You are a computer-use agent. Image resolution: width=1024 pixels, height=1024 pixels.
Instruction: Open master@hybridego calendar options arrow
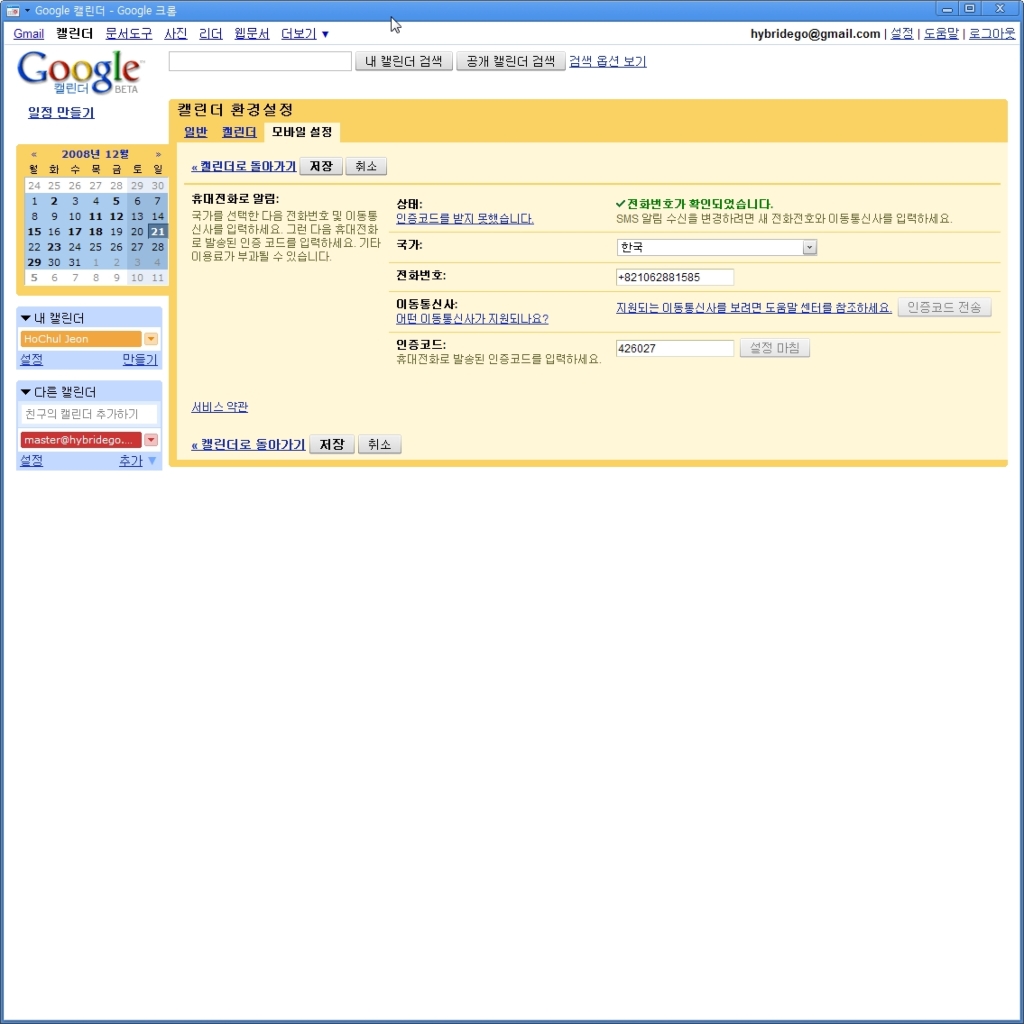pyautogui.click(x=151, y=440)
